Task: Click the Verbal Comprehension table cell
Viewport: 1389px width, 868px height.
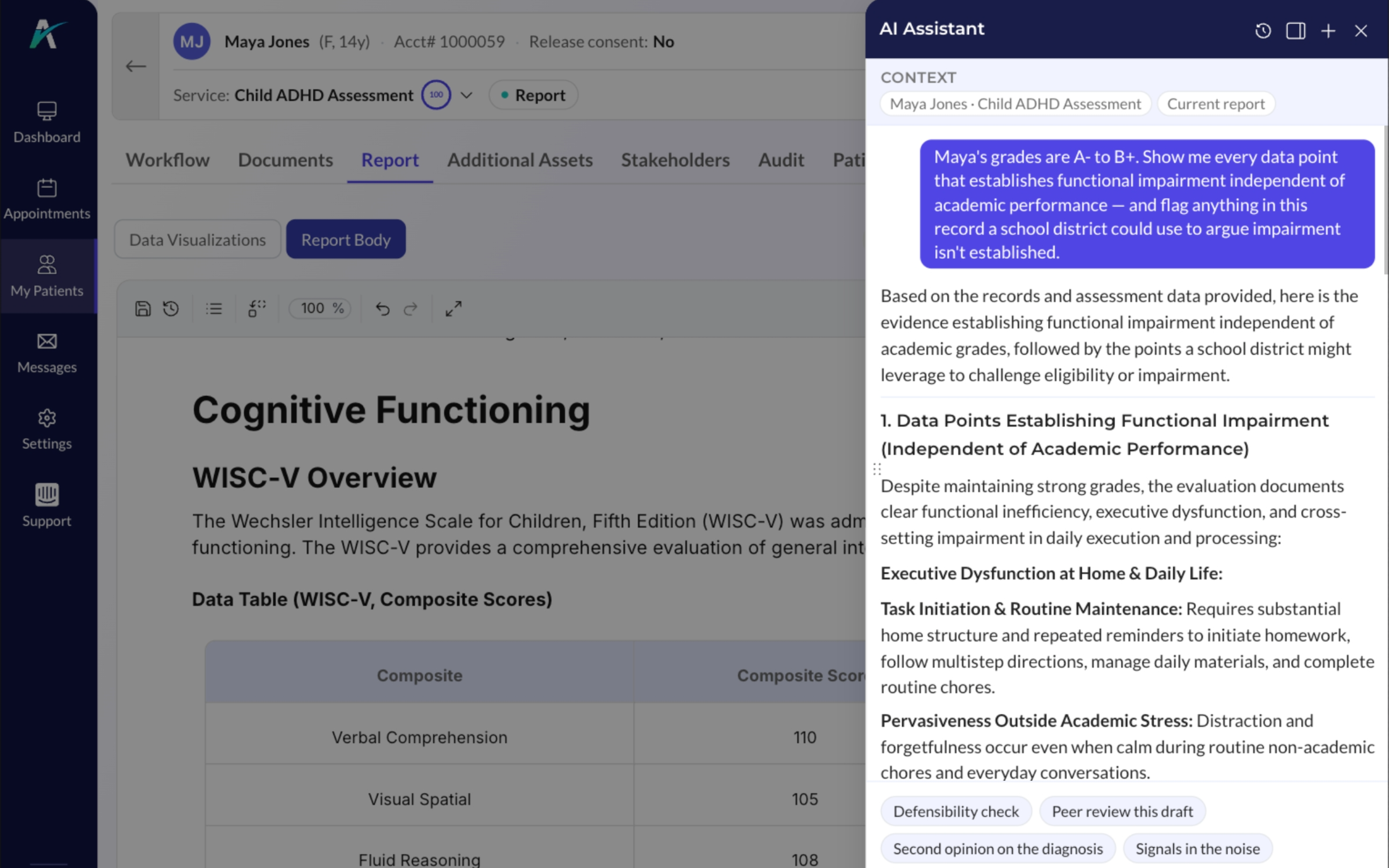Action: click(x=419, y=737)
